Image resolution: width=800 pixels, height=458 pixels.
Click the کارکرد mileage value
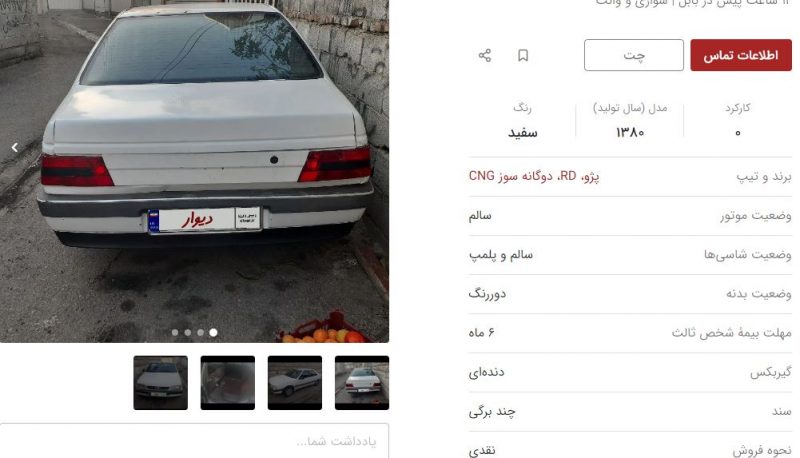tap(737, 133)
